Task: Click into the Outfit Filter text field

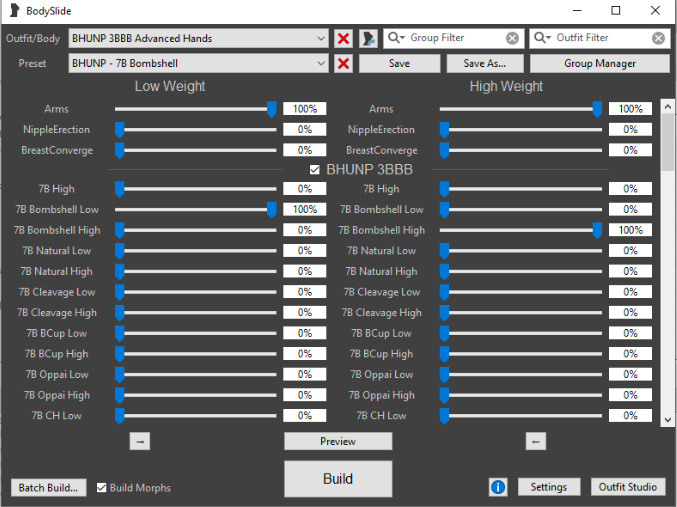Action: 602,38
